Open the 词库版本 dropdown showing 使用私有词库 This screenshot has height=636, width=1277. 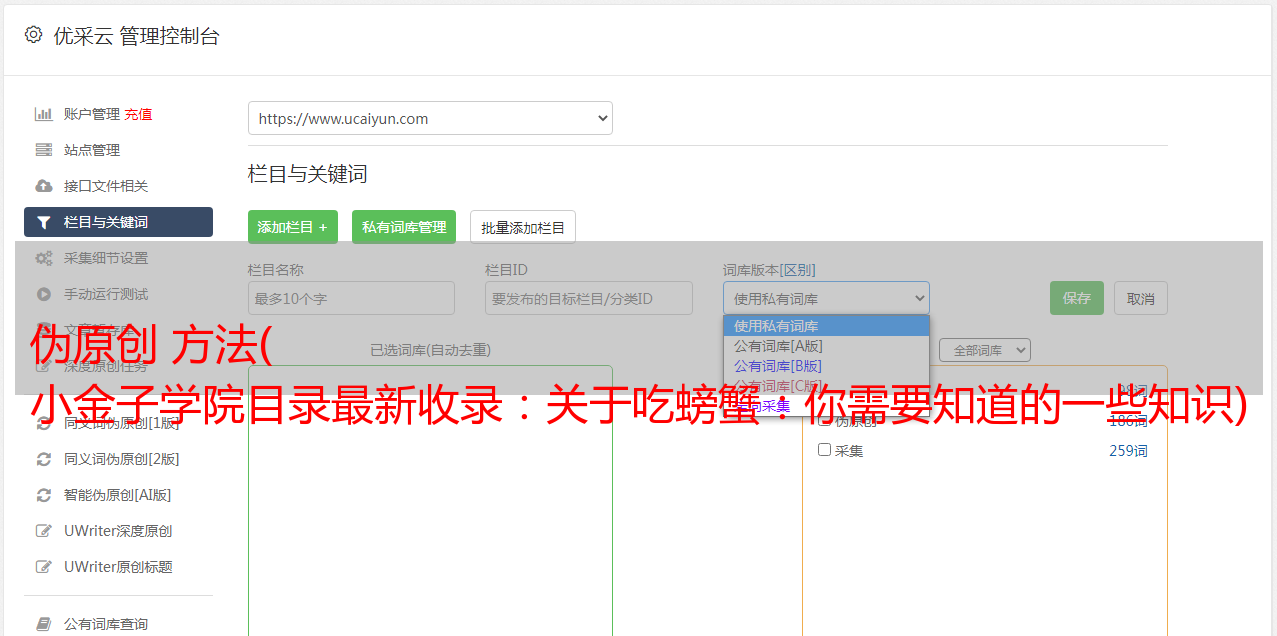826,298
